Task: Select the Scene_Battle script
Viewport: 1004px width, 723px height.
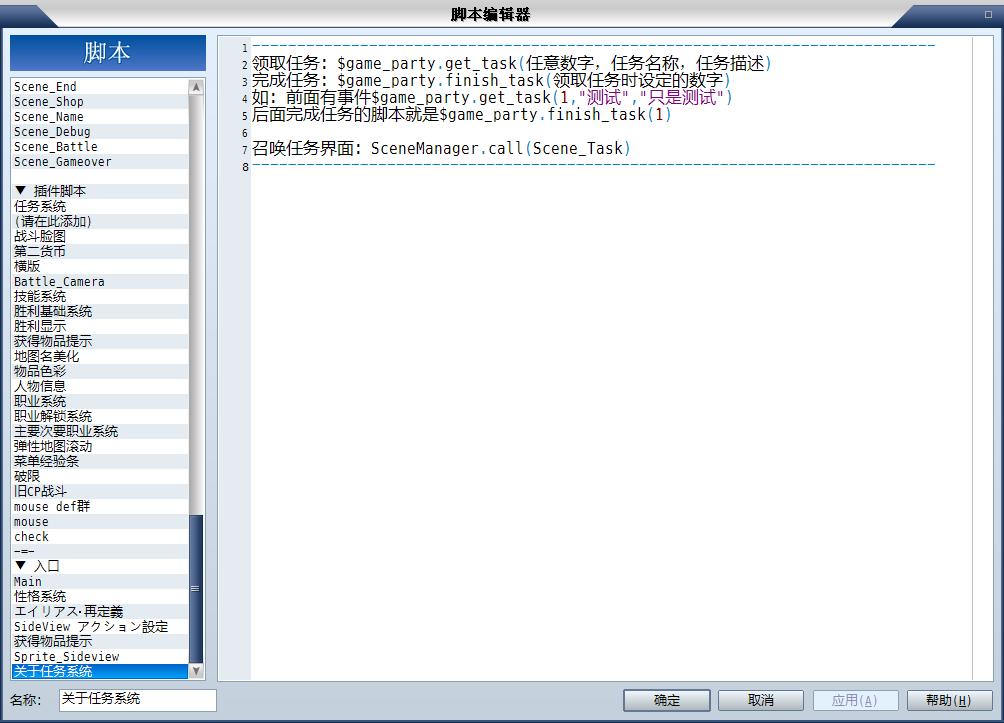Action: click(x=101, y=147)
